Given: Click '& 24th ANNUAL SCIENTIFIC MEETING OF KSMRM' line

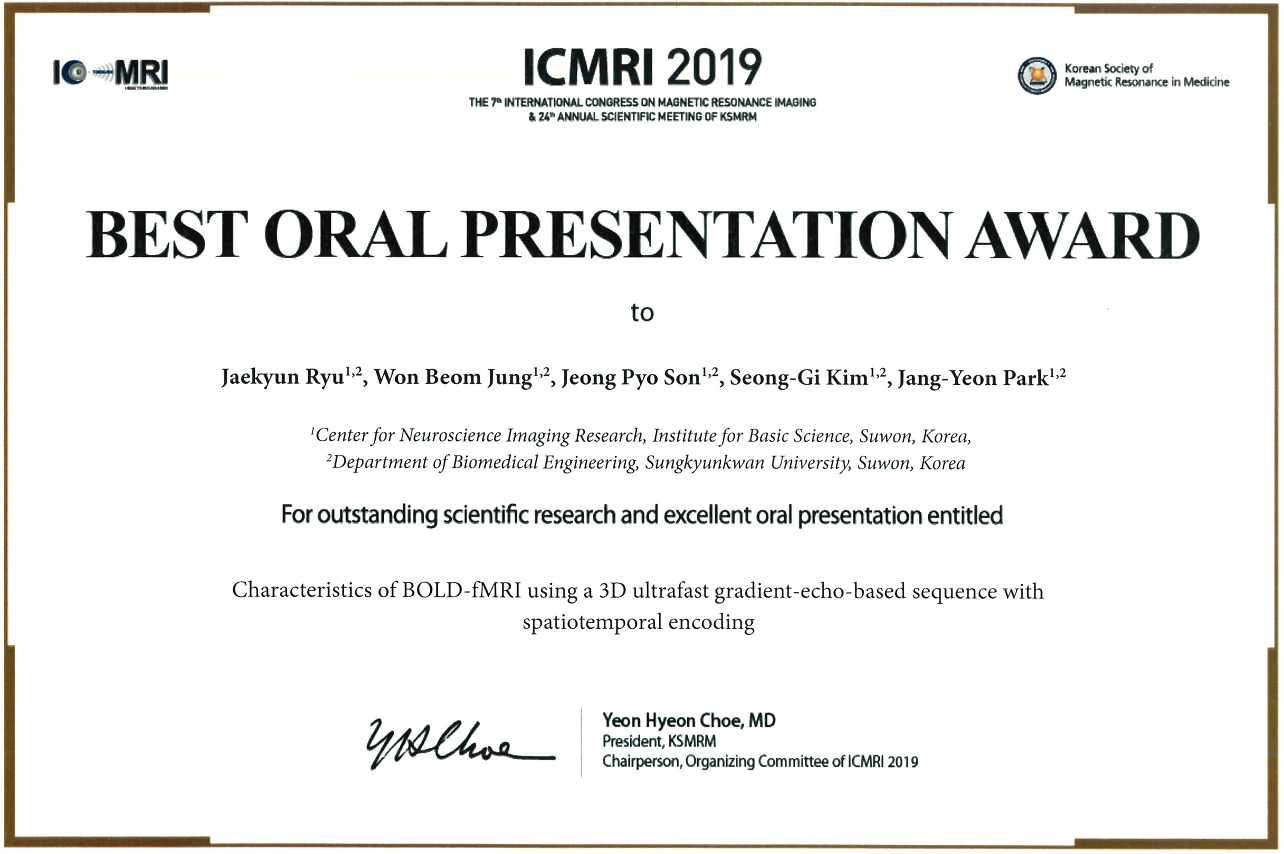Looking at the screenshot, I should (642, 116).
